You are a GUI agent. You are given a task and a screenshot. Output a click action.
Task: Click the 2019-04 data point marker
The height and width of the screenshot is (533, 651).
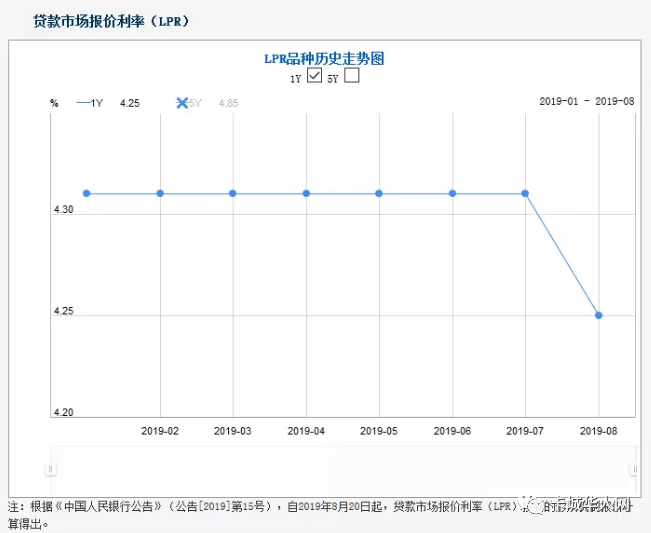pos(306,193)
